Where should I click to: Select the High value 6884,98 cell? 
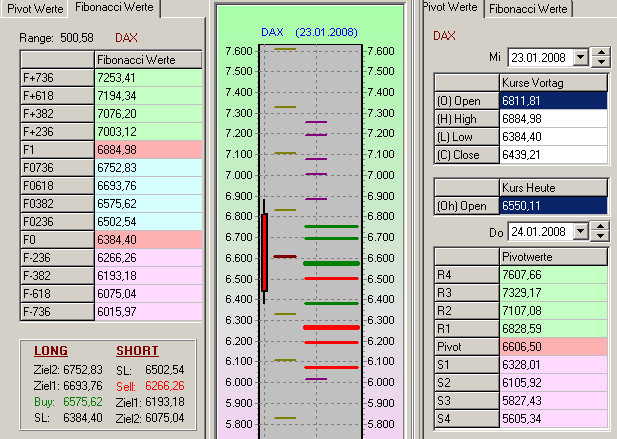click(x=553, y=119)
